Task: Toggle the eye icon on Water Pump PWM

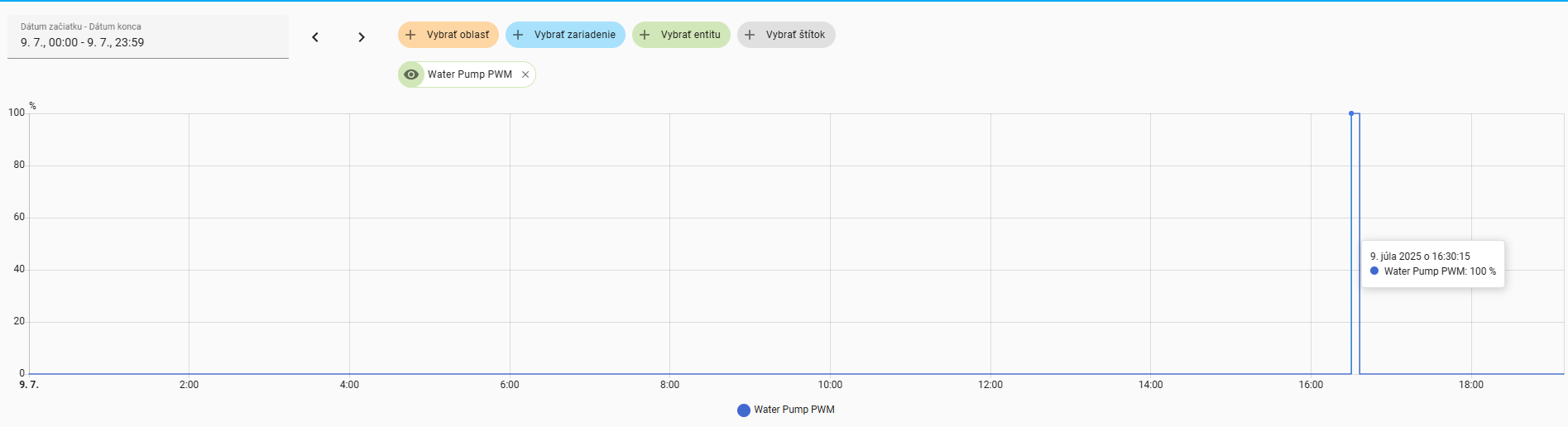Action: 411,74
